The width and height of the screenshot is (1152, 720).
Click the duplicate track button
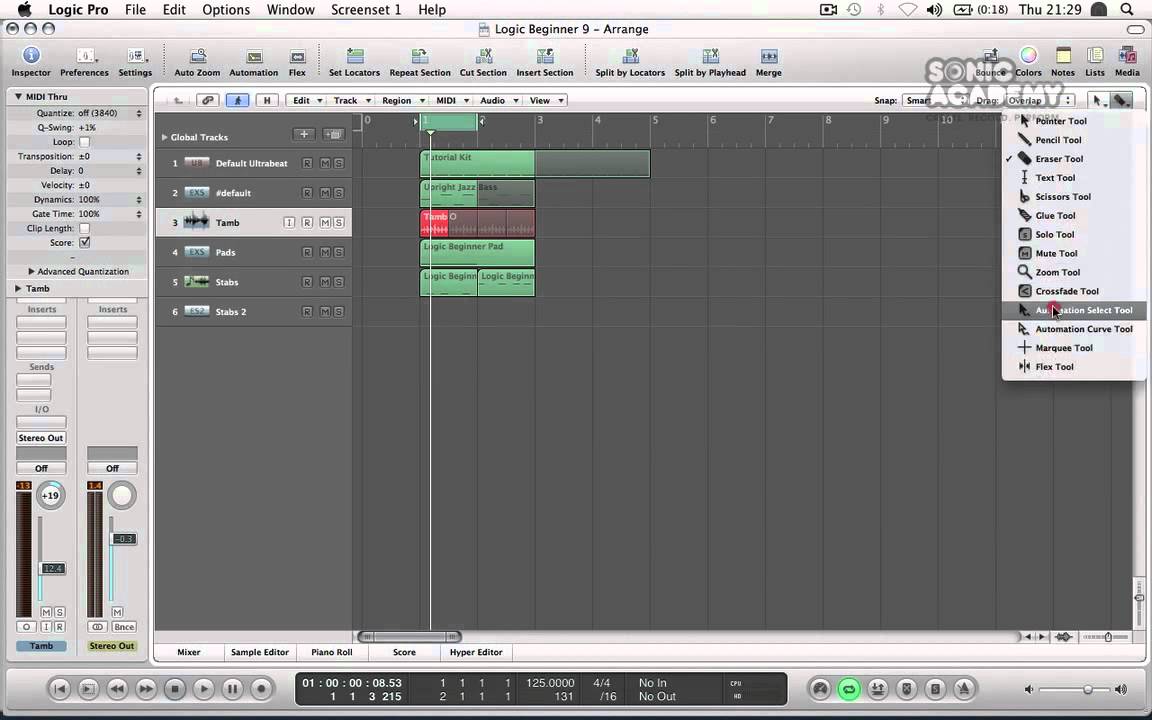pos(334,134)
